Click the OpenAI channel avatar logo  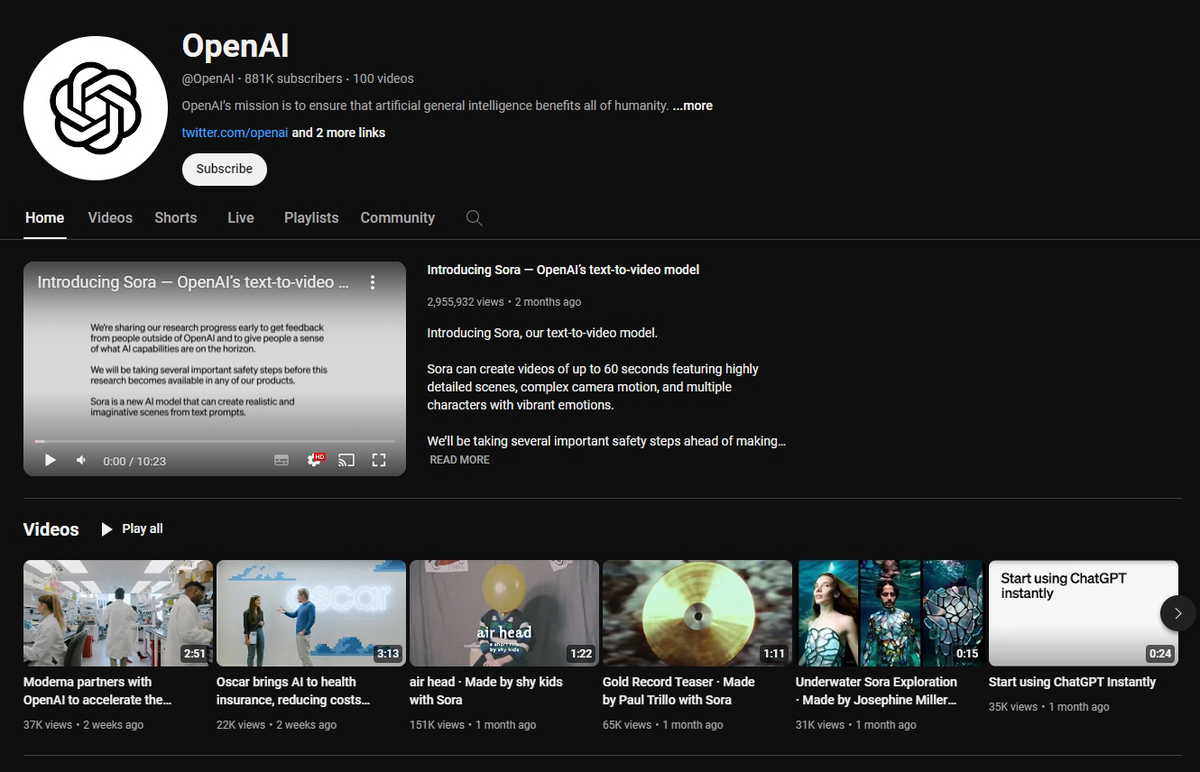[95, 108]
